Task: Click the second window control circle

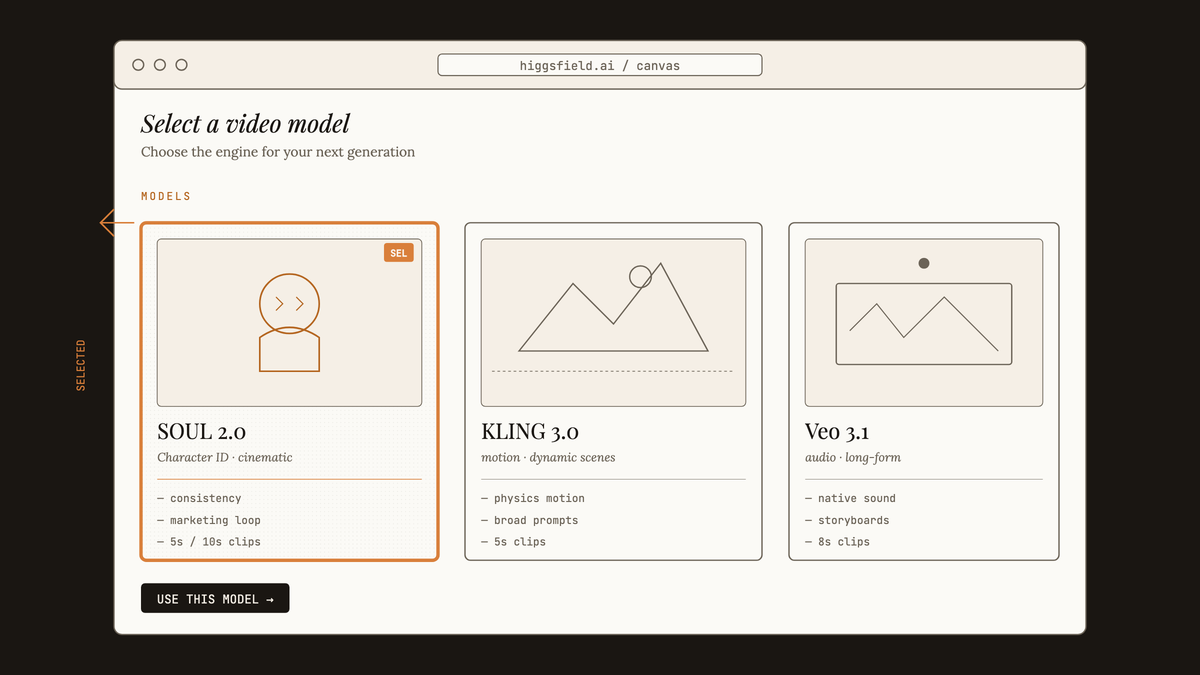Action: click(x=160, y=65)
